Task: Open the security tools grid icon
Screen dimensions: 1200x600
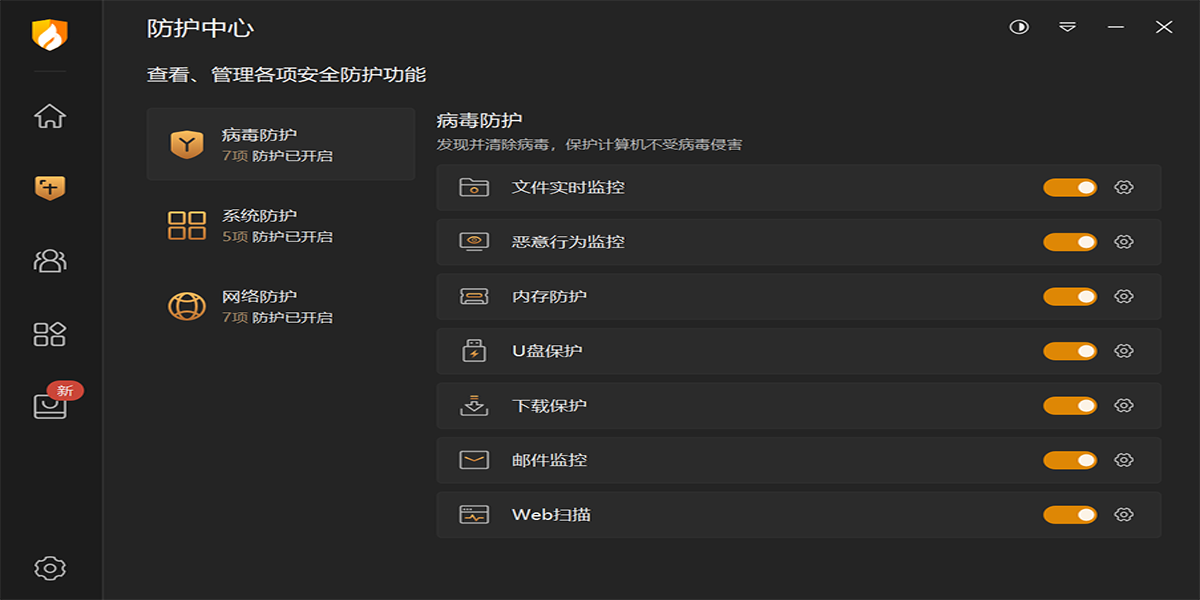Action: (x=50, y=334)
